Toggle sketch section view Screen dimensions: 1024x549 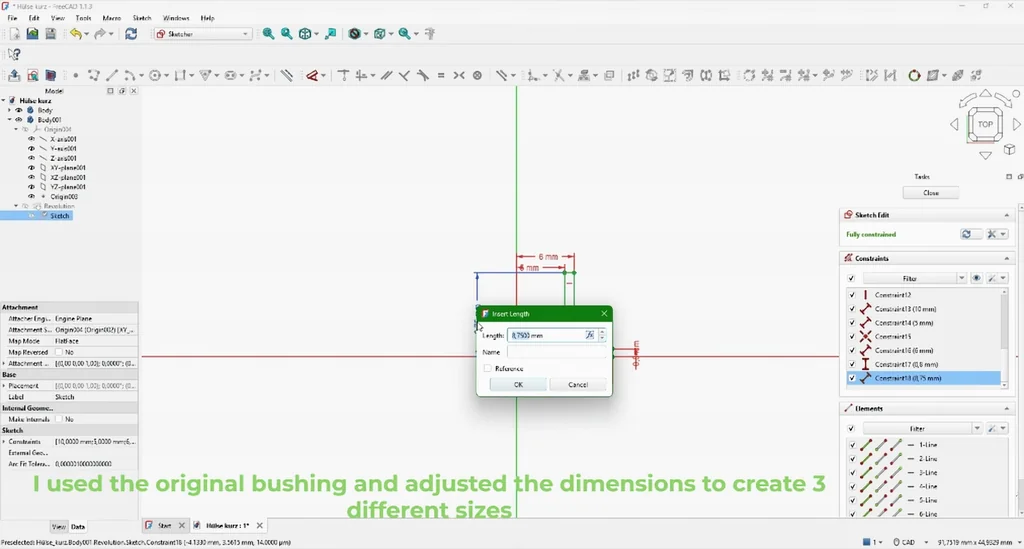[x=50, y=76]
